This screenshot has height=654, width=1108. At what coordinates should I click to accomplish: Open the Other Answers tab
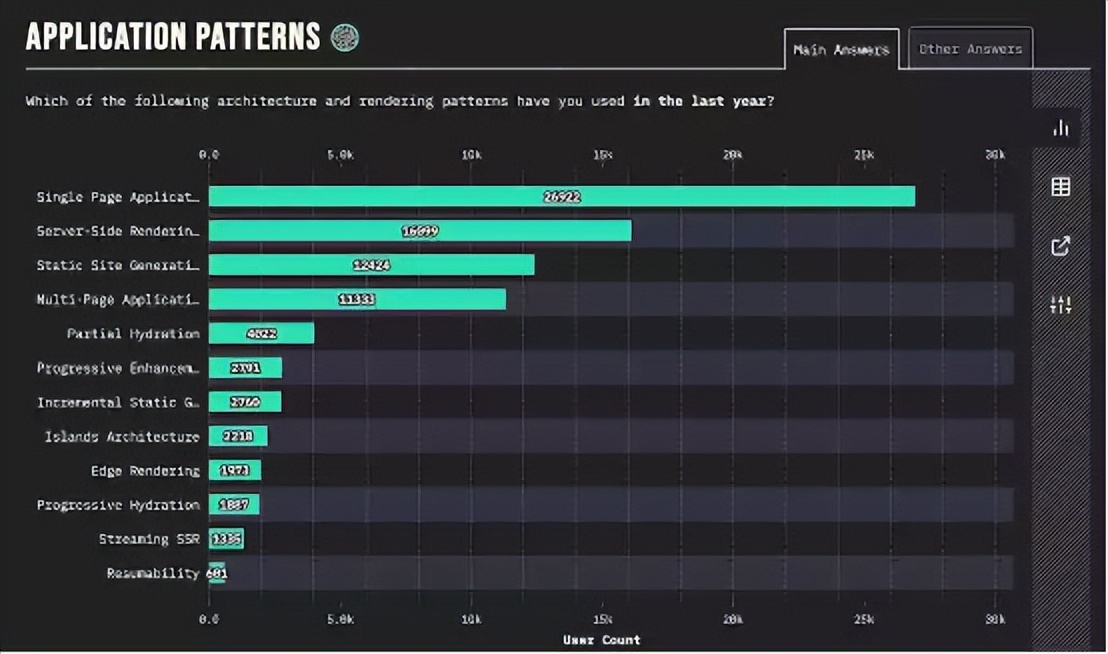(970, 48)
